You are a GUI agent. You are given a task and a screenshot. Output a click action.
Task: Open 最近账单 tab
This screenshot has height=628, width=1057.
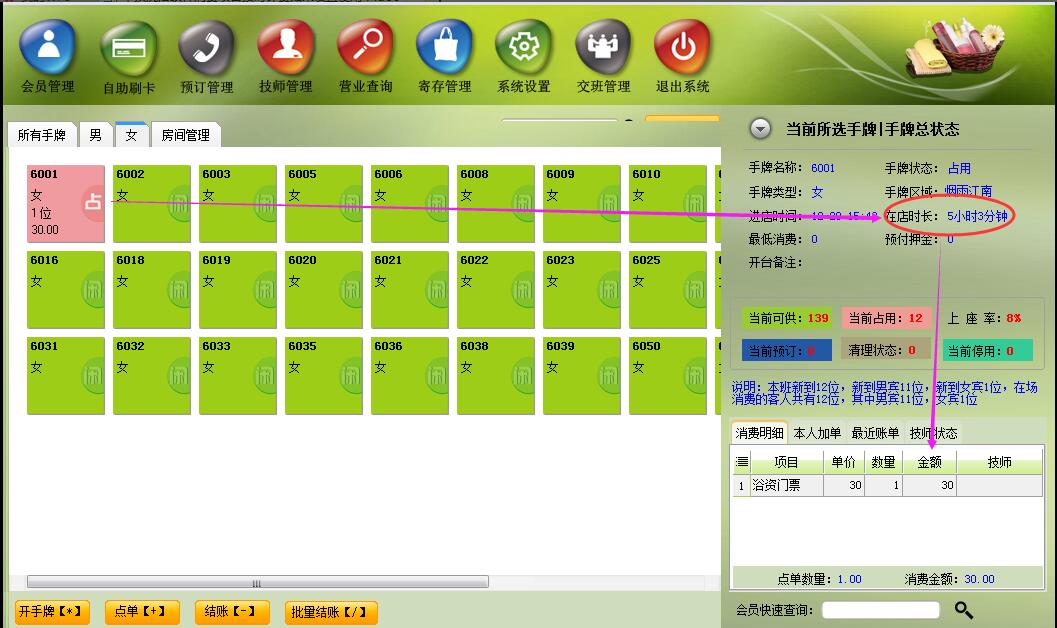click(x=875, y=433)
